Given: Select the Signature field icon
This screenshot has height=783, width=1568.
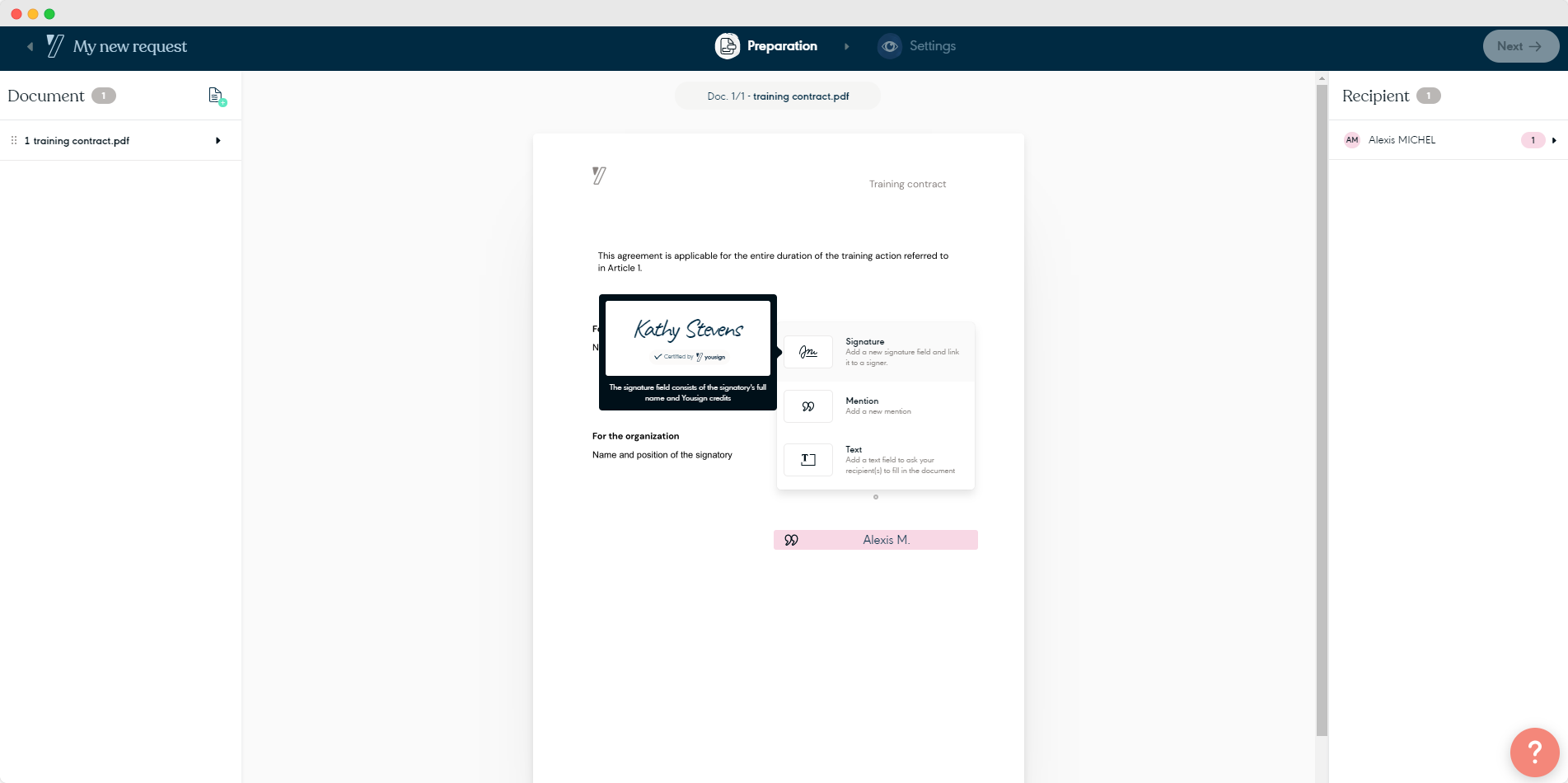Looking at the screenshot, I should (x=807, y=352).
